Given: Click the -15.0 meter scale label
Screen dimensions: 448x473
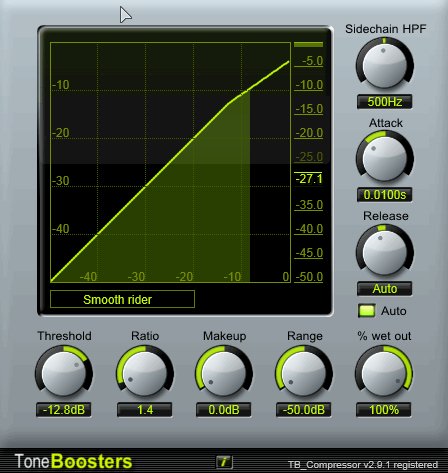Looking at the screenshot, I should click(309, 109).
